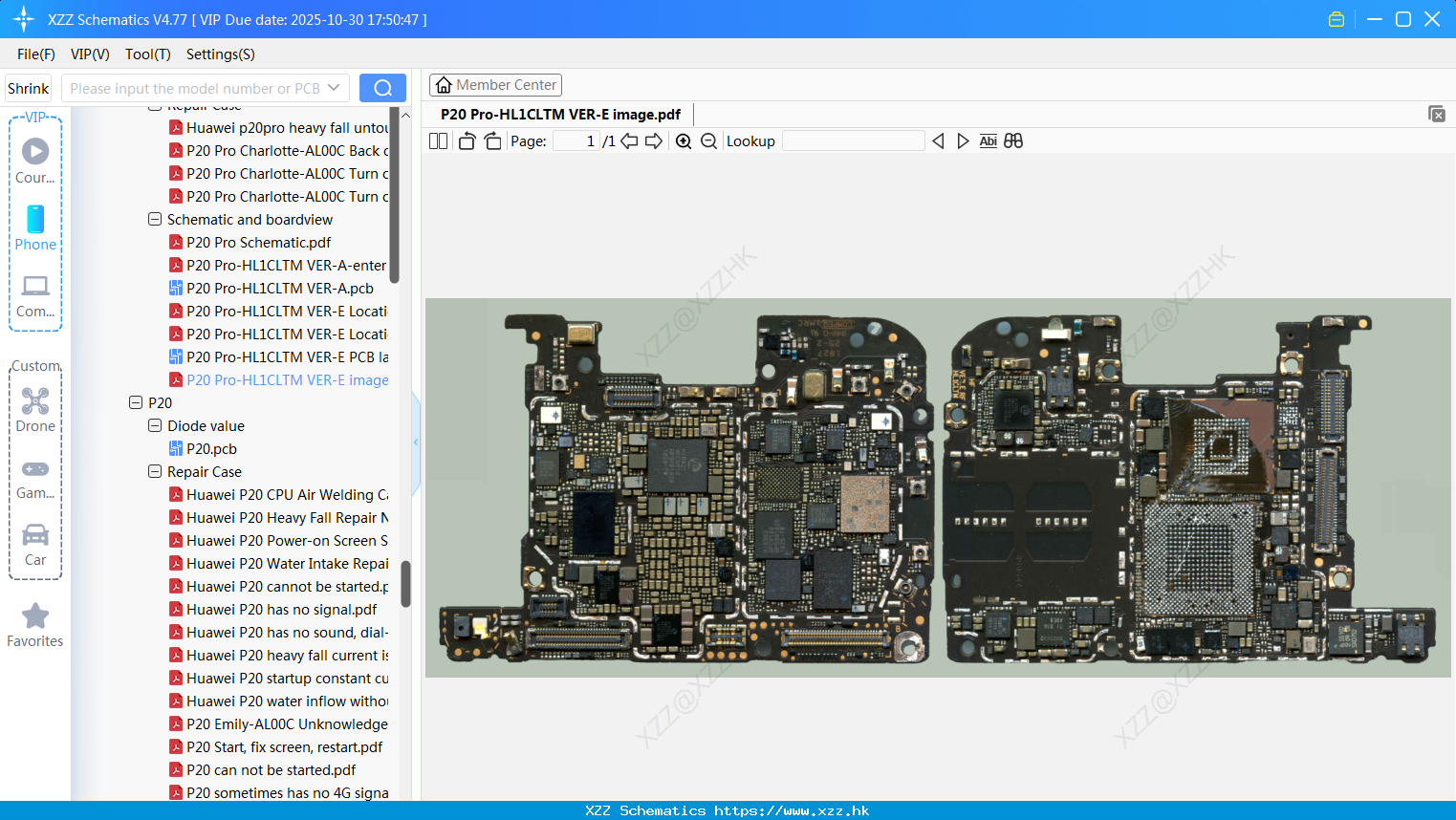Collapse the P20 tree node
Viewport: 1456px width, 820px height.
136,402
